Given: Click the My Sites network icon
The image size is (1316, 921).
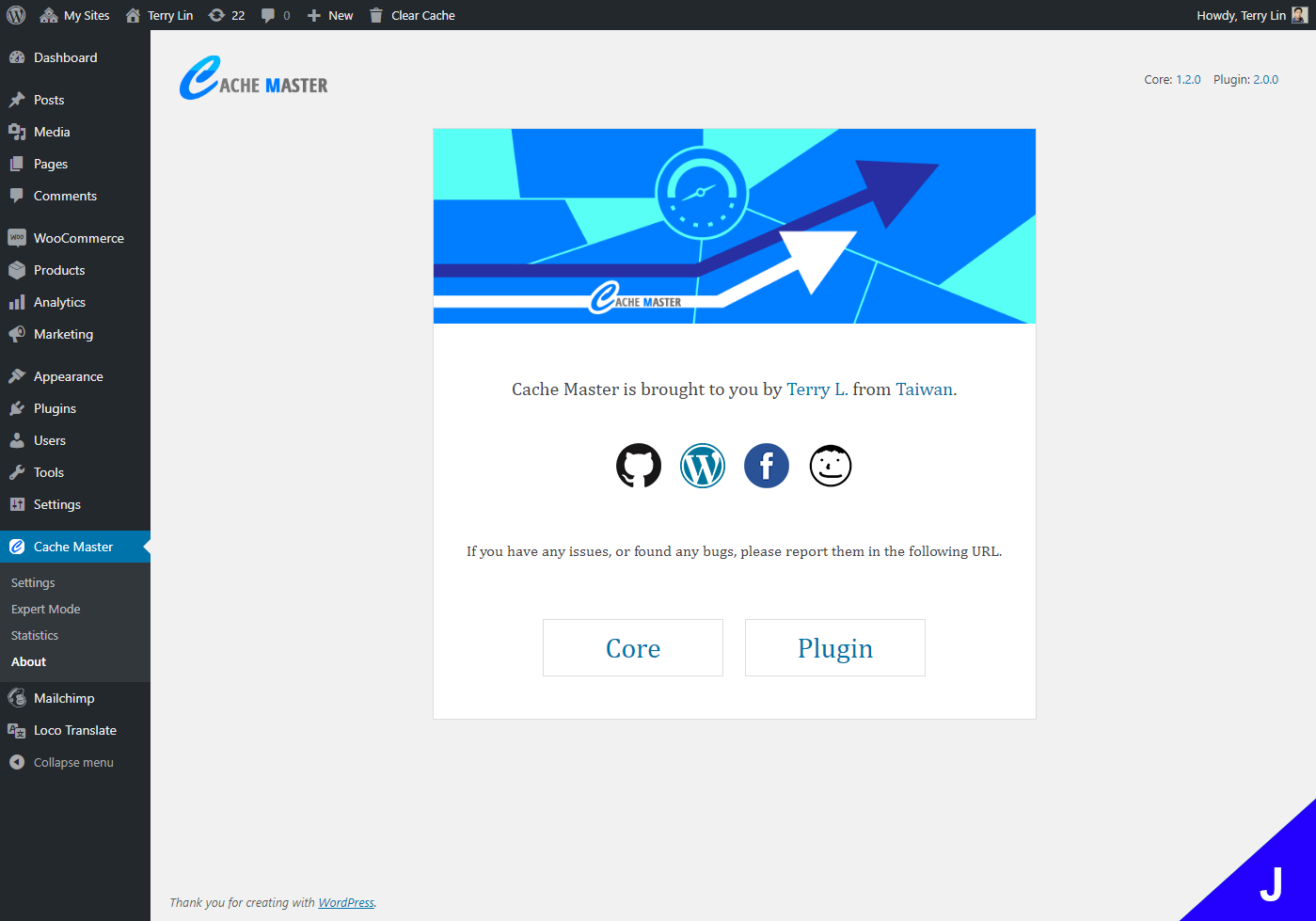Looking at the screenshot, I should point(49,15).
